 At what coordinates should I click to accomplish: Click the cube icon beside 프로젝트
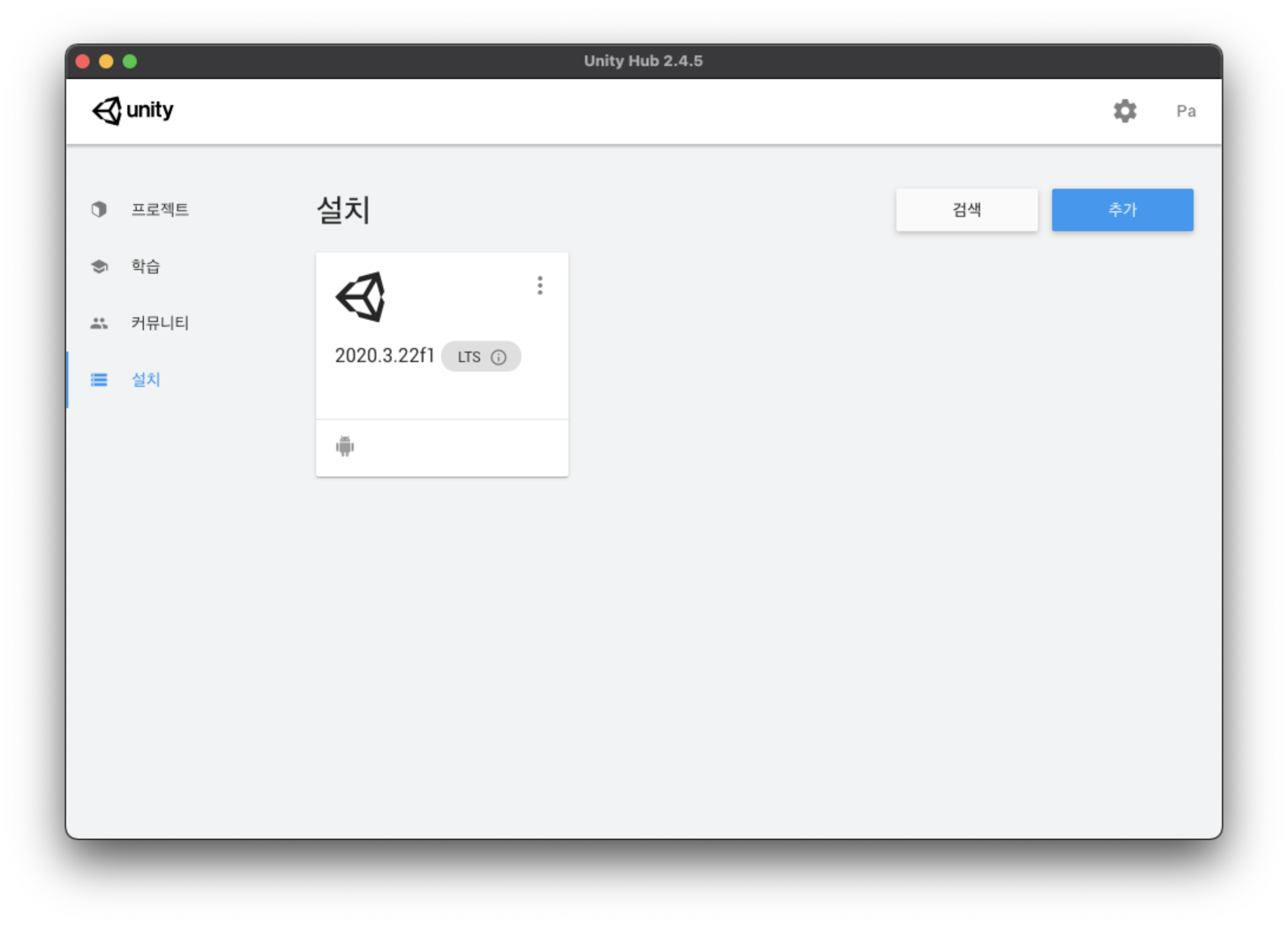pos(99,209)
